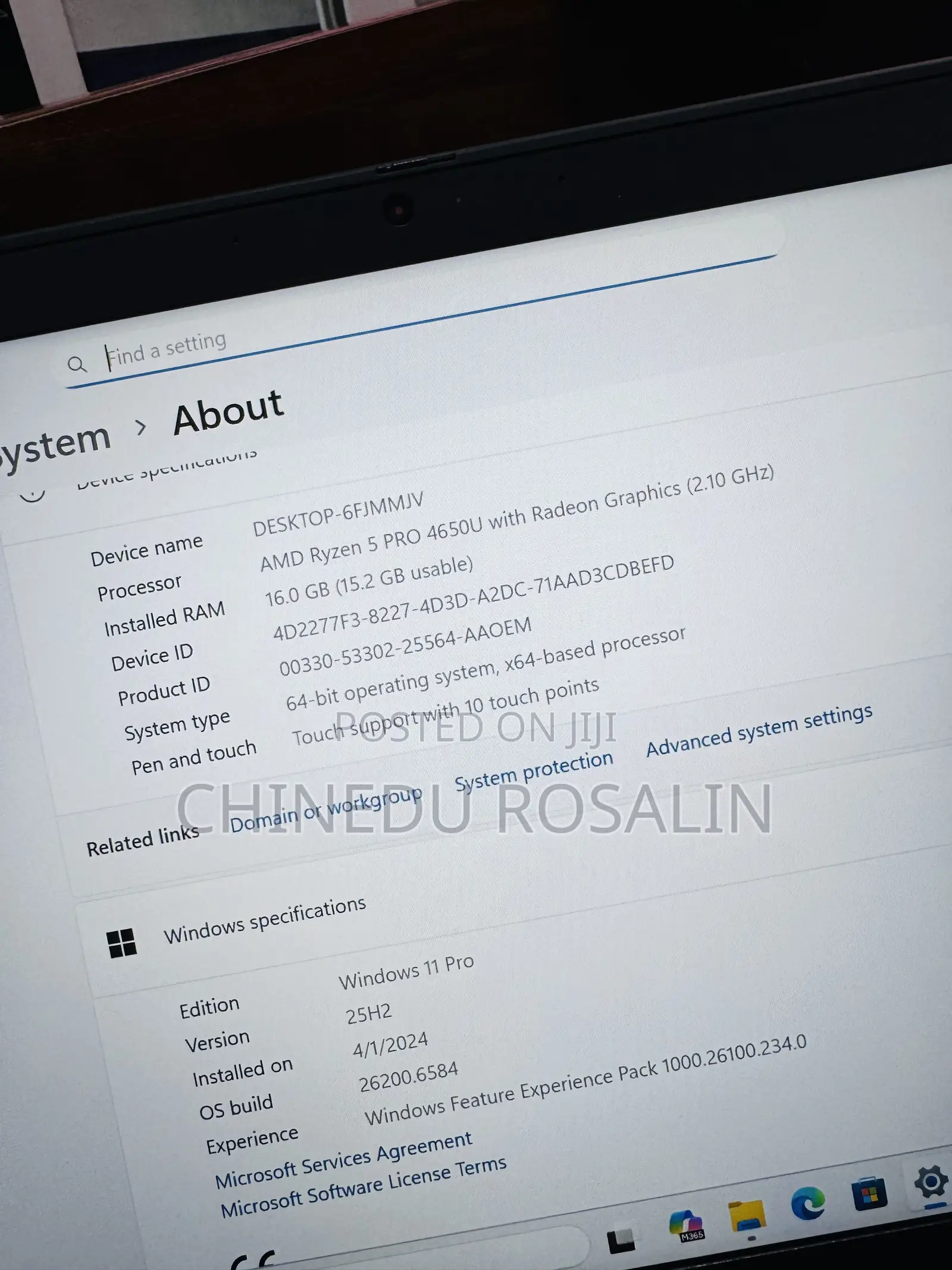This screenshot has width=952, height=1270.
Task: Open Advanced system settings link
Action: click(759, 730)
